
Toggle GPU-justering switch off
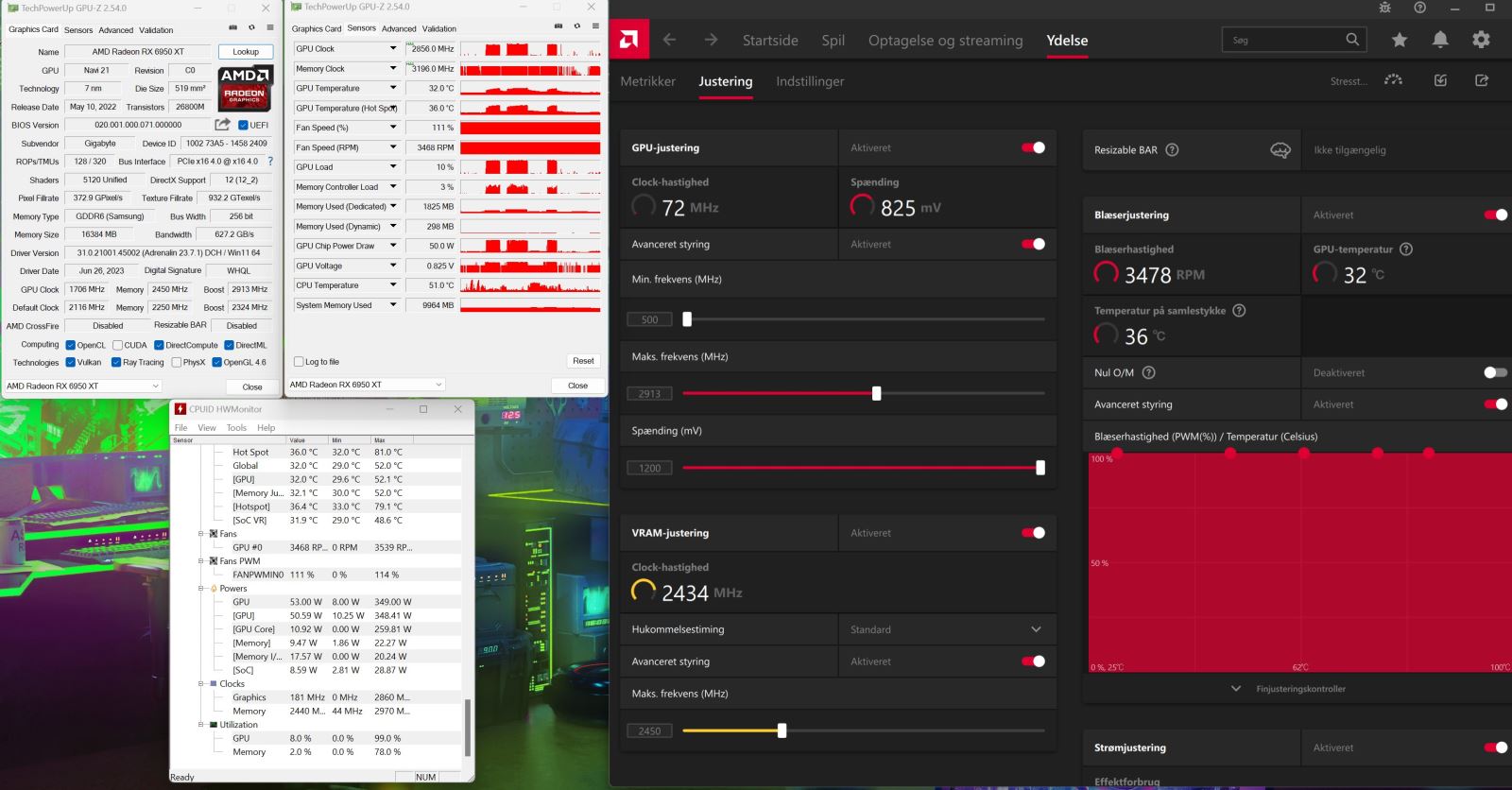pos(1033,147)
